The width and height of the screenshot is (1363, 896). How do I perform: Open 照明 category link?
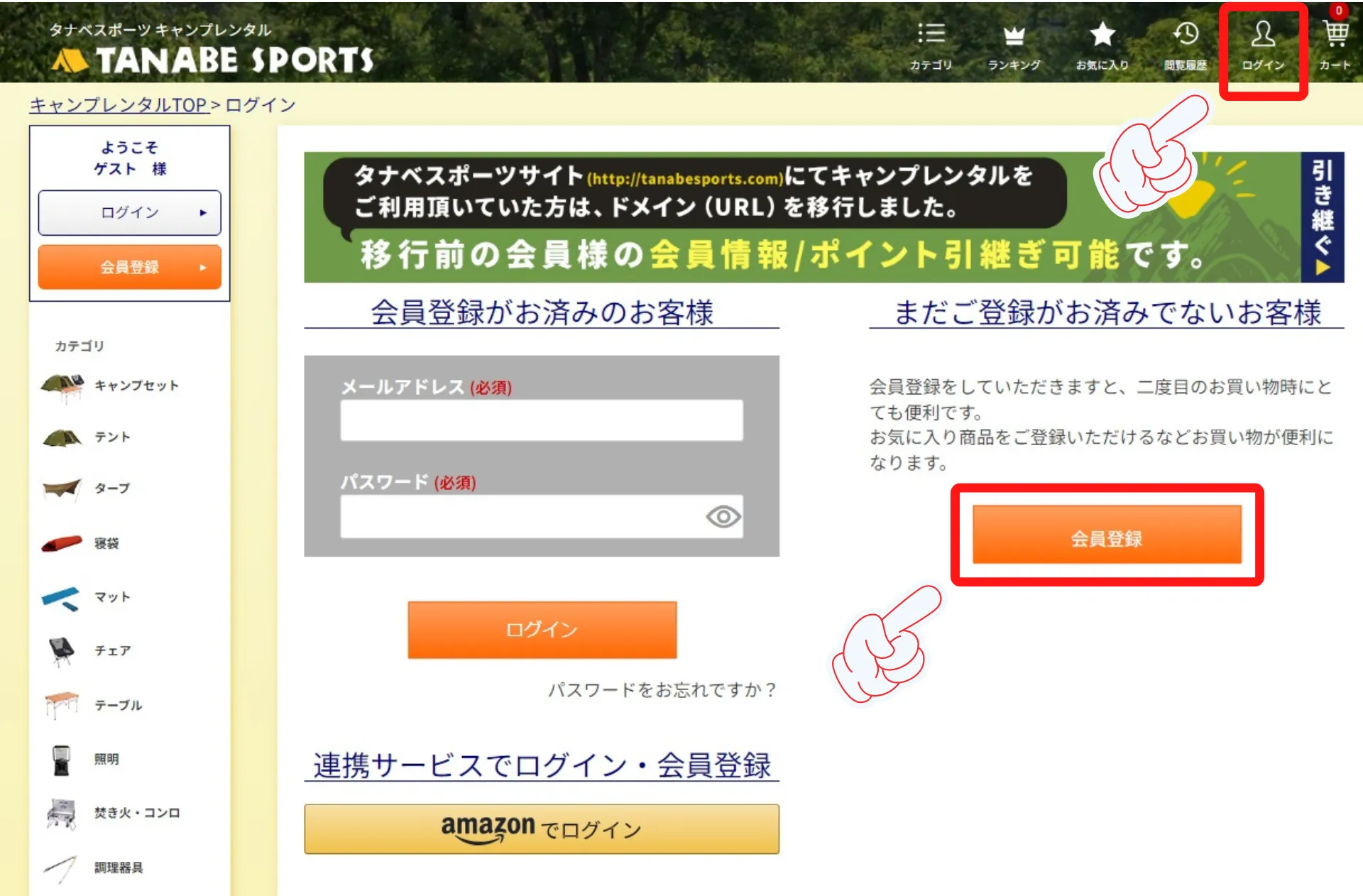point(106,759)
